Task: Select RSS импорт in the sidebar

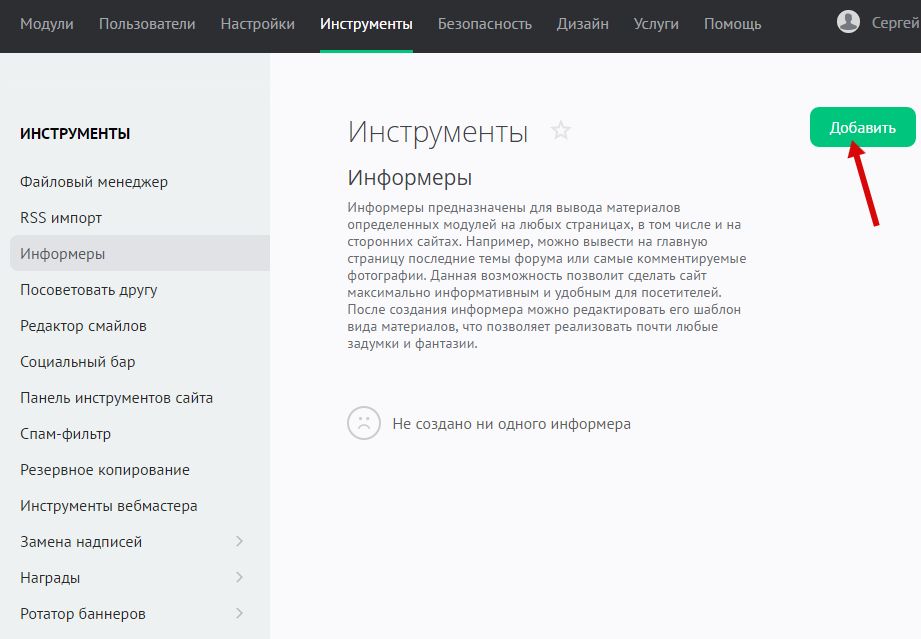Action: (x=61, y=218)
